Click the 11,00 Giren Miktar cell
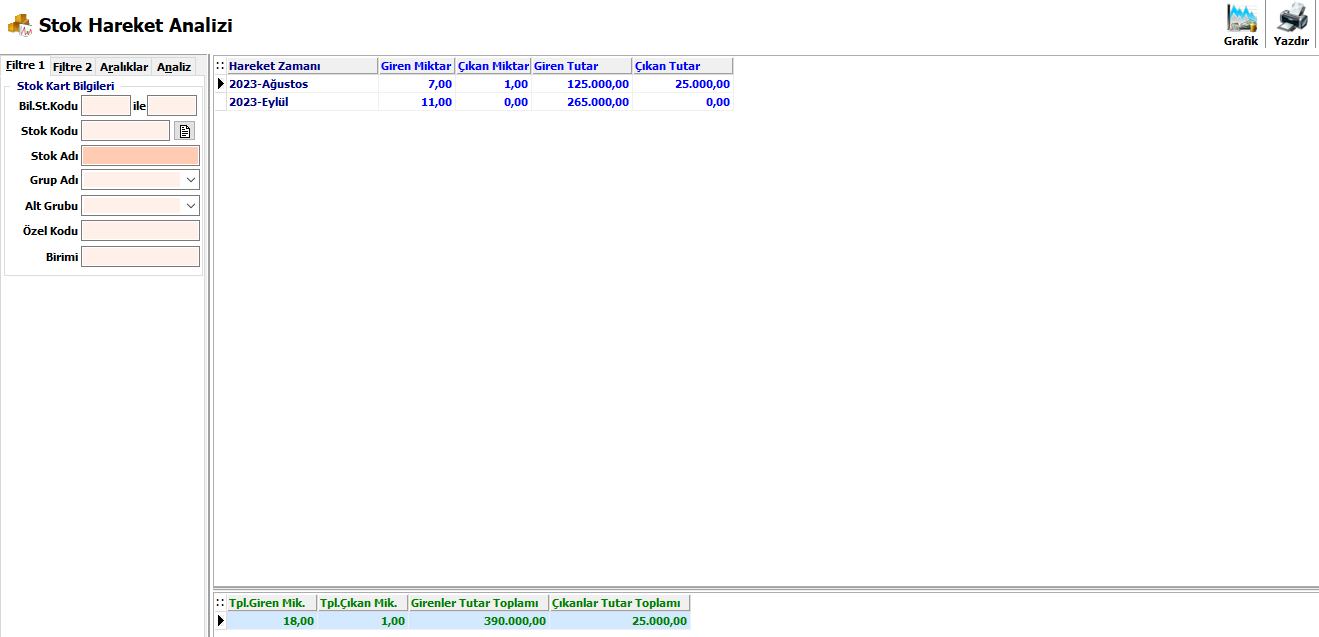Viewport: 1319px width, 637px height. (x=417, y=102)
